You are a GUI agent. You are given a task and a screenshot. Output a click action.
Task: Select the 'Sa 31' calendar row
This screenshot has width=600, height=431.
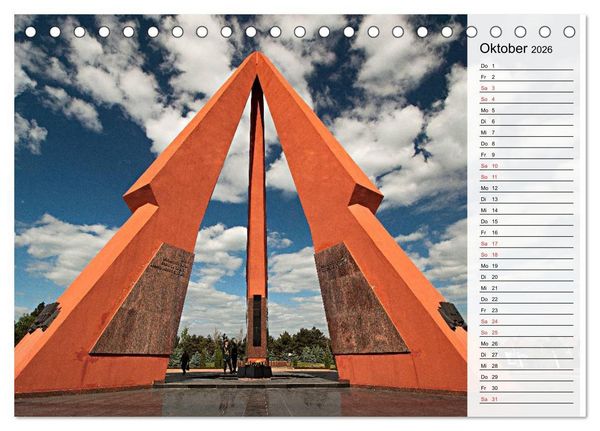(x=527, y=399)
